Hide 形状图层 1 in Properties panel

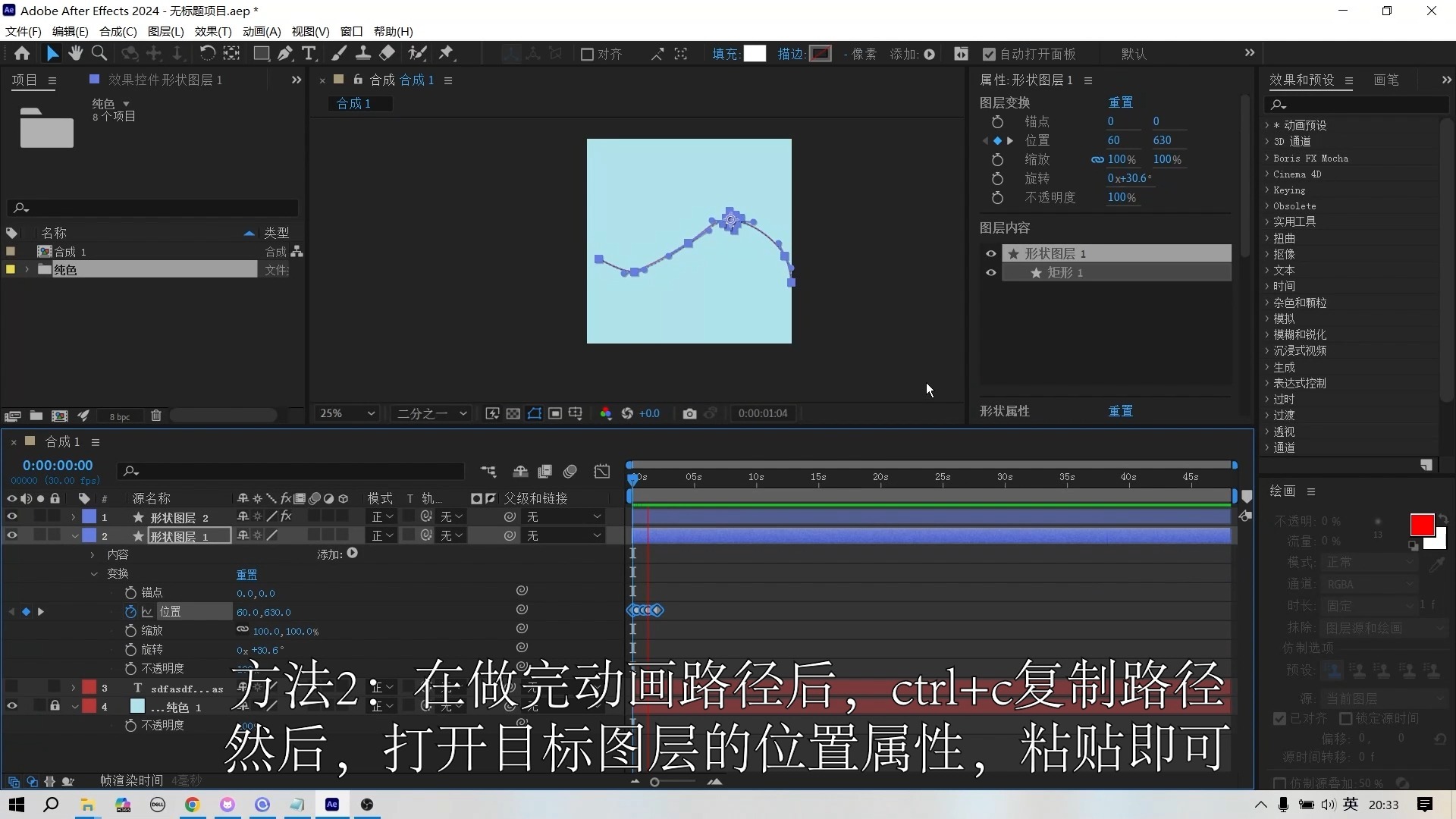click(x=990, y=254)
